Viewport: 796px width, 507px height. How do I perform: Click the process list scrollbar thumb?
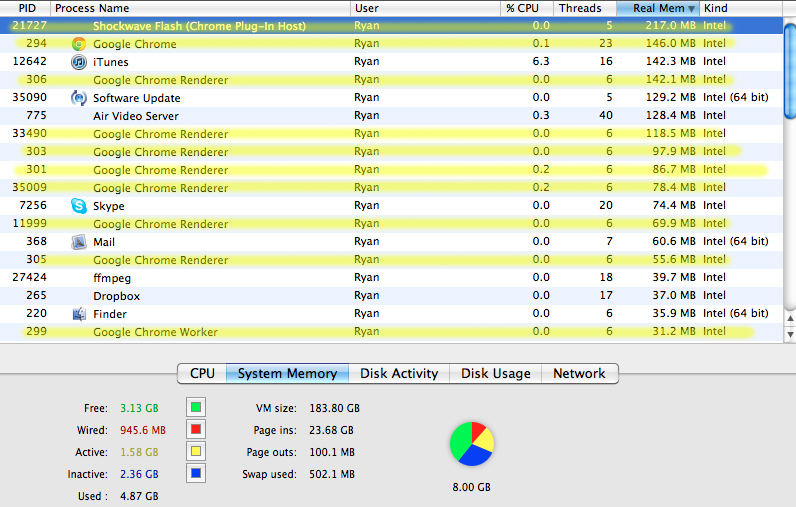[x=790, y=69]
